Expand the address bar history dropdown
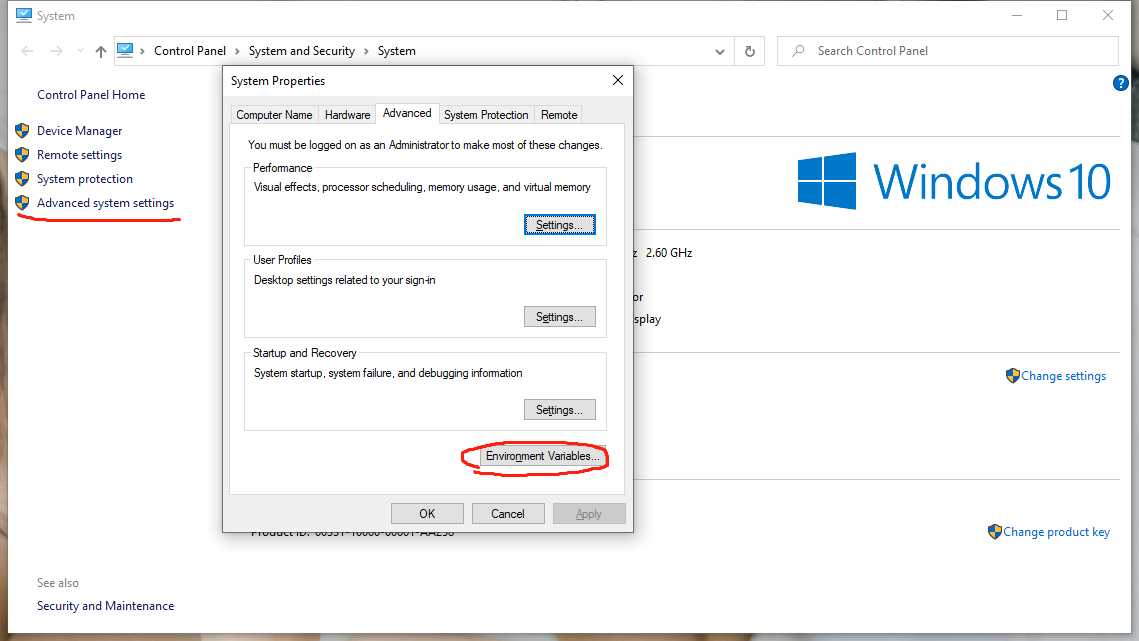 [719, 51]
